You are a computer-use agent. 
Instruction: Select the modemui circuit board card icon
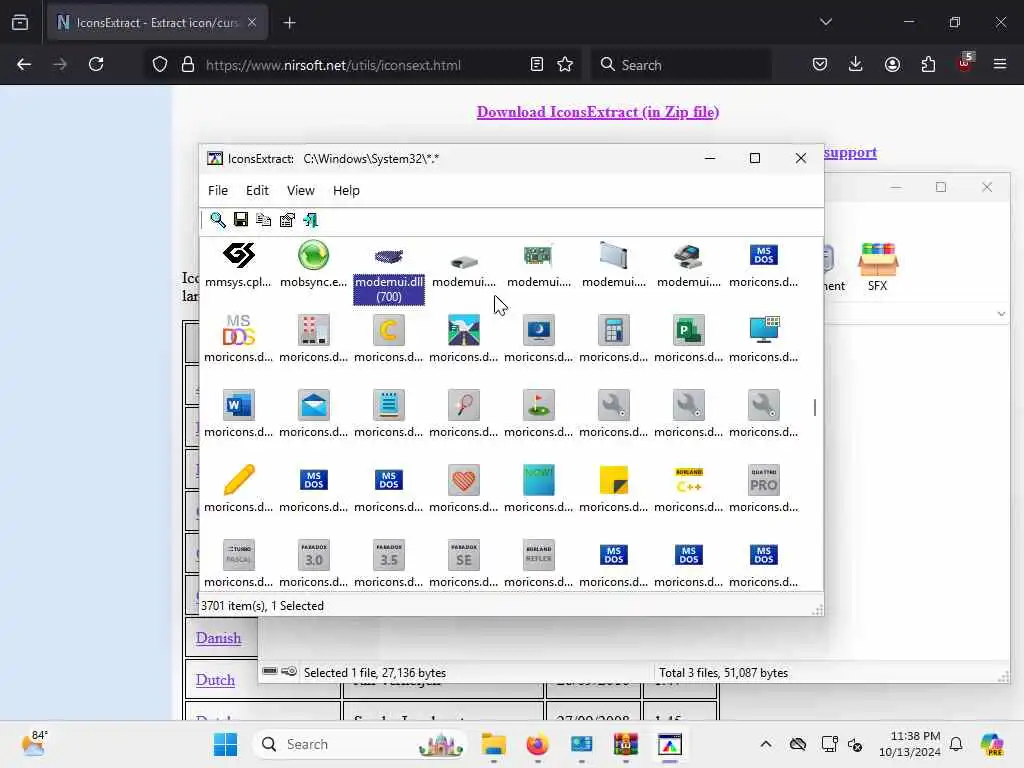(x=538, y=264)
